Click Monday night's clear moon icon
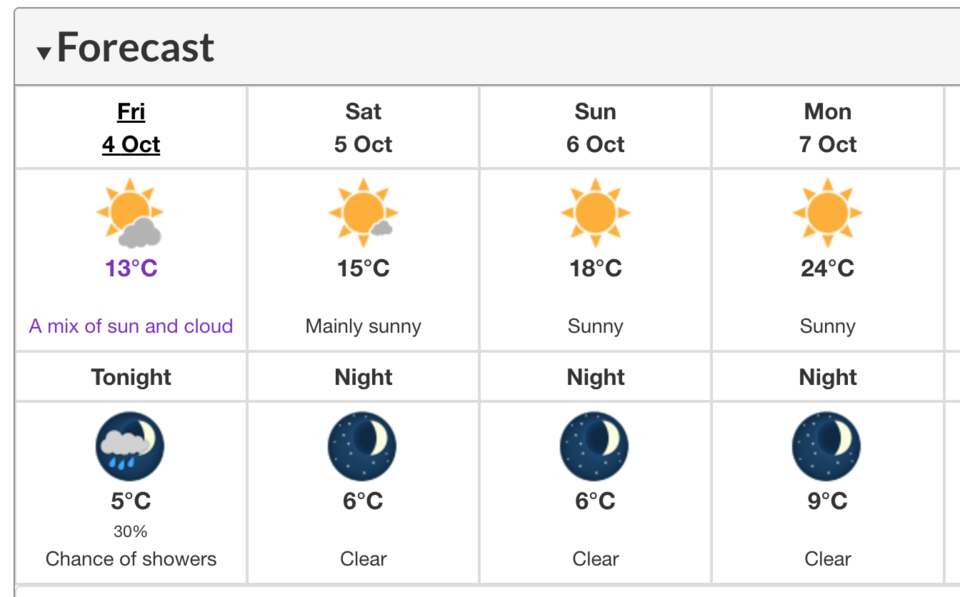Screen dimensions: 960x597 click(827, 446)
